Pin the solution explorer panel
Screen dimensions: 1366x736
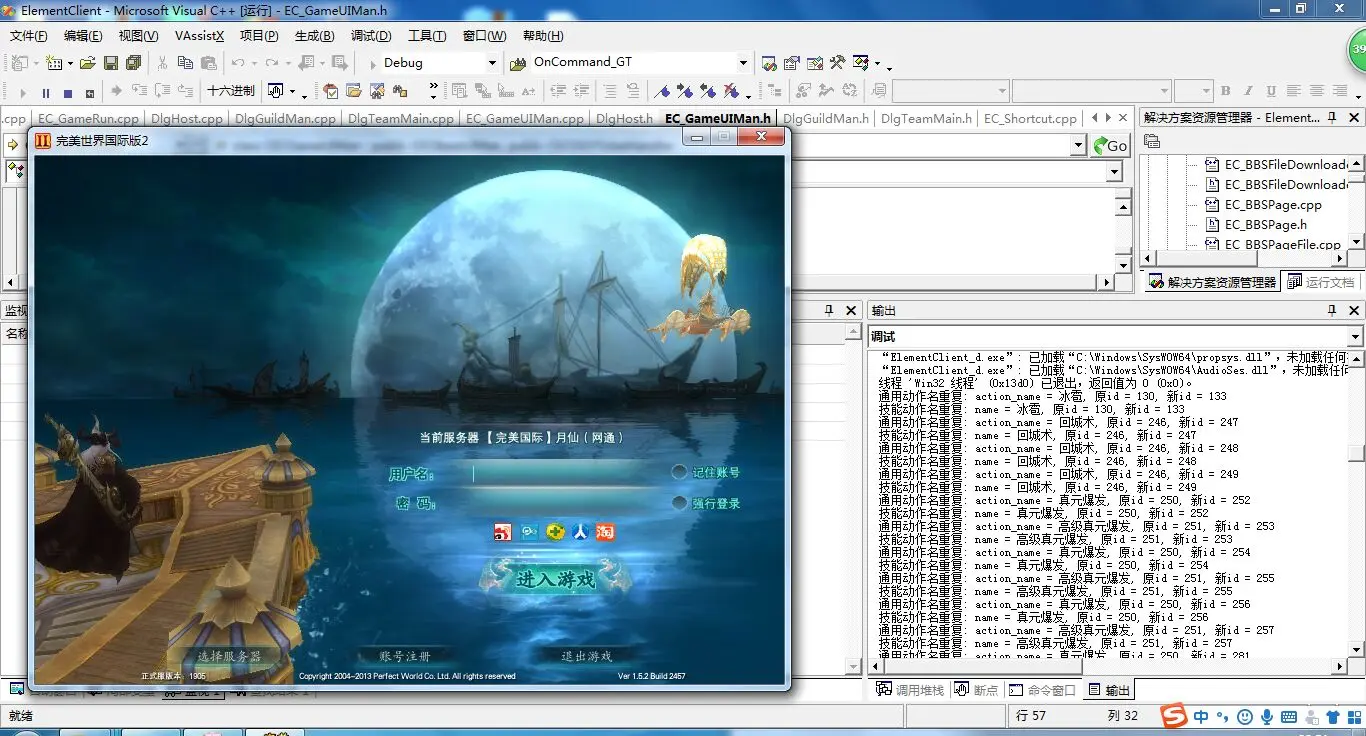coord(1333,117)
